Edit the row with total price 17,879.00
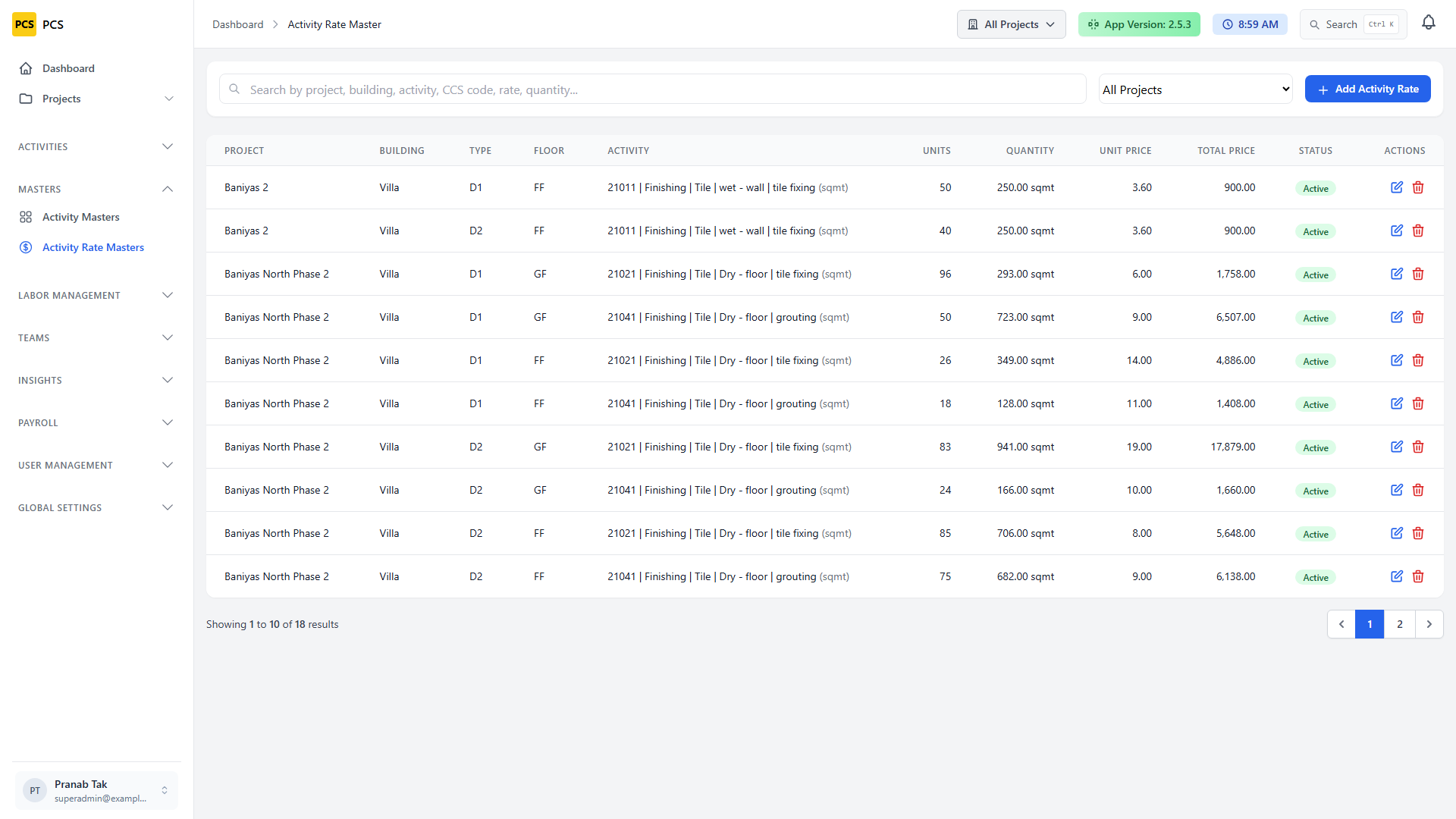The image size is (1456, 819). (1397, 447)
